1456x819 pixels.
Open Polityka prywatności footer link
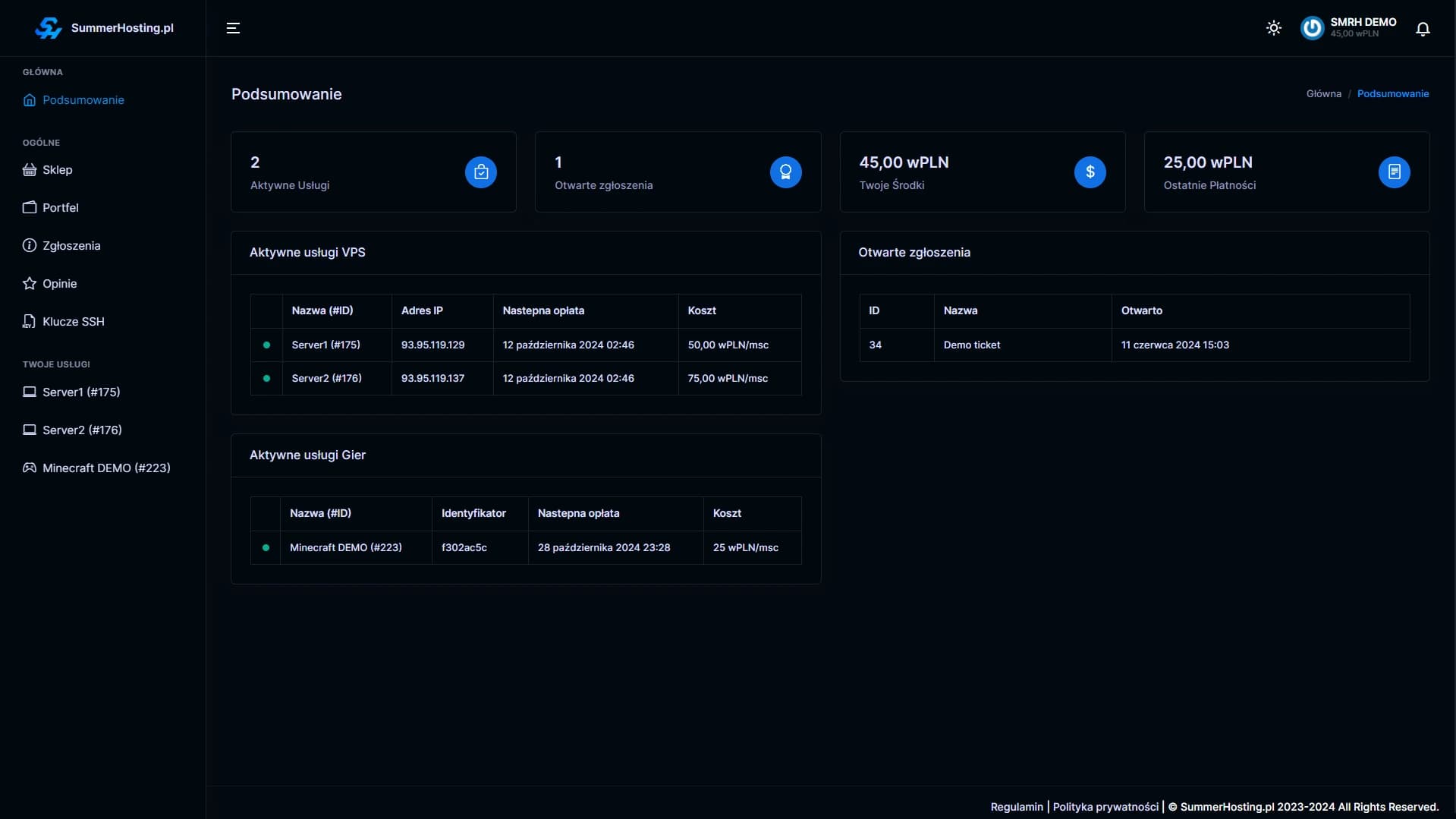click(1105, 807)
